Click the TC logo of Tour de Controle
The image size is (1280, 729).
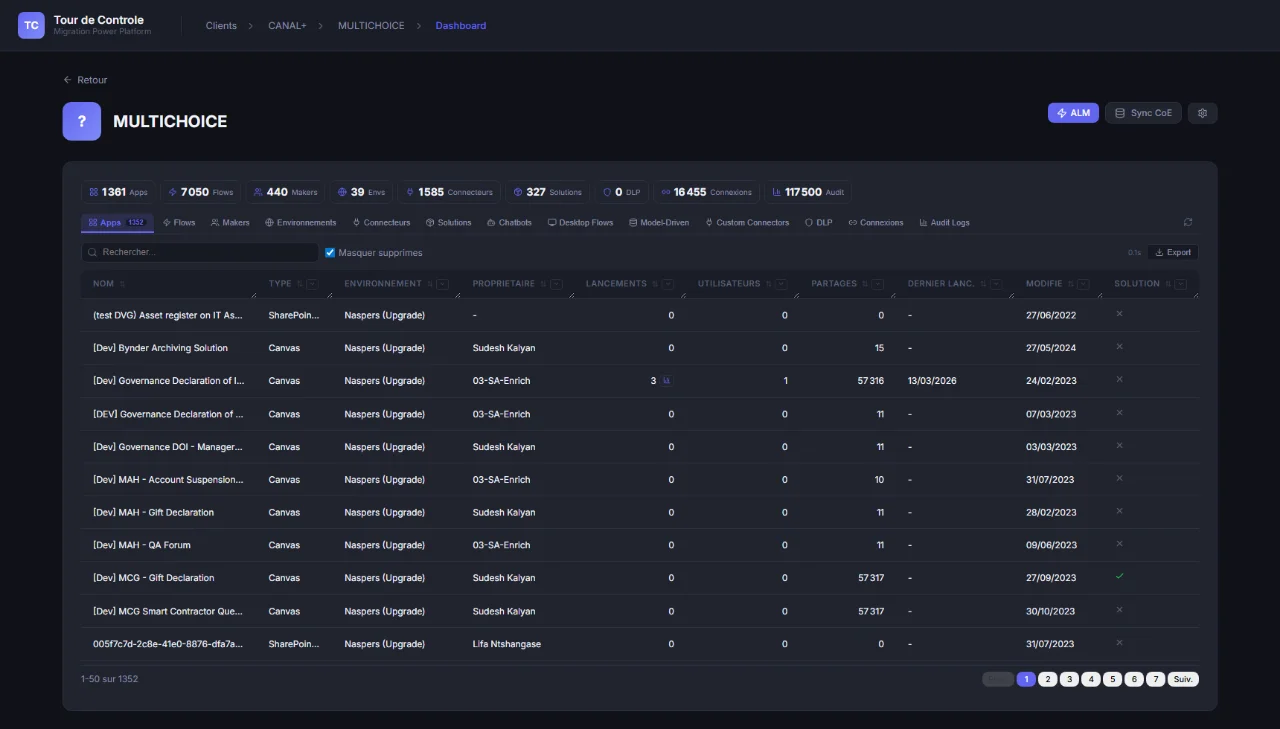pos(32,25)
